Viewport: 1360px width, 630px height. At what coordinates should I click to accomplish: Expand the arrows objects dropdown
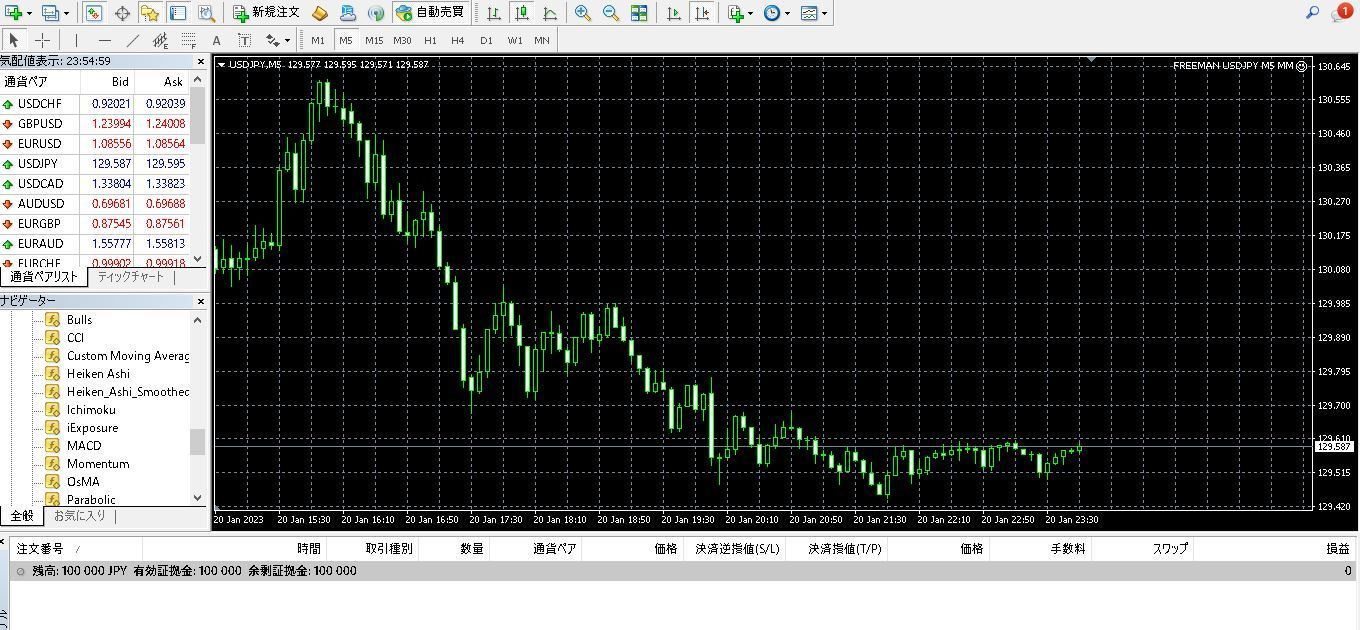click(287, 40)
